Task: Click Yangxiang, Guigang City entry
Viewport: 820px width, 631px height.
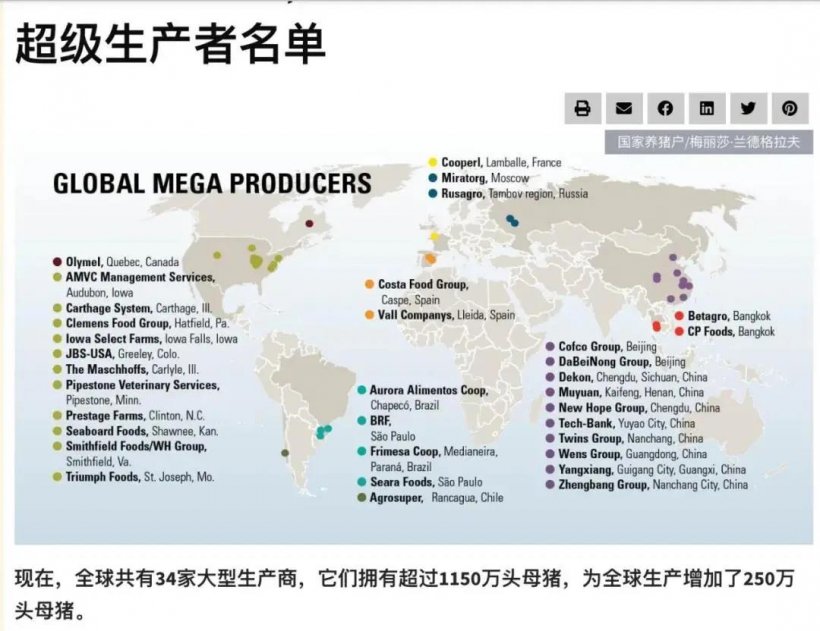Action: pyautogui.click(x=646, y=469)
